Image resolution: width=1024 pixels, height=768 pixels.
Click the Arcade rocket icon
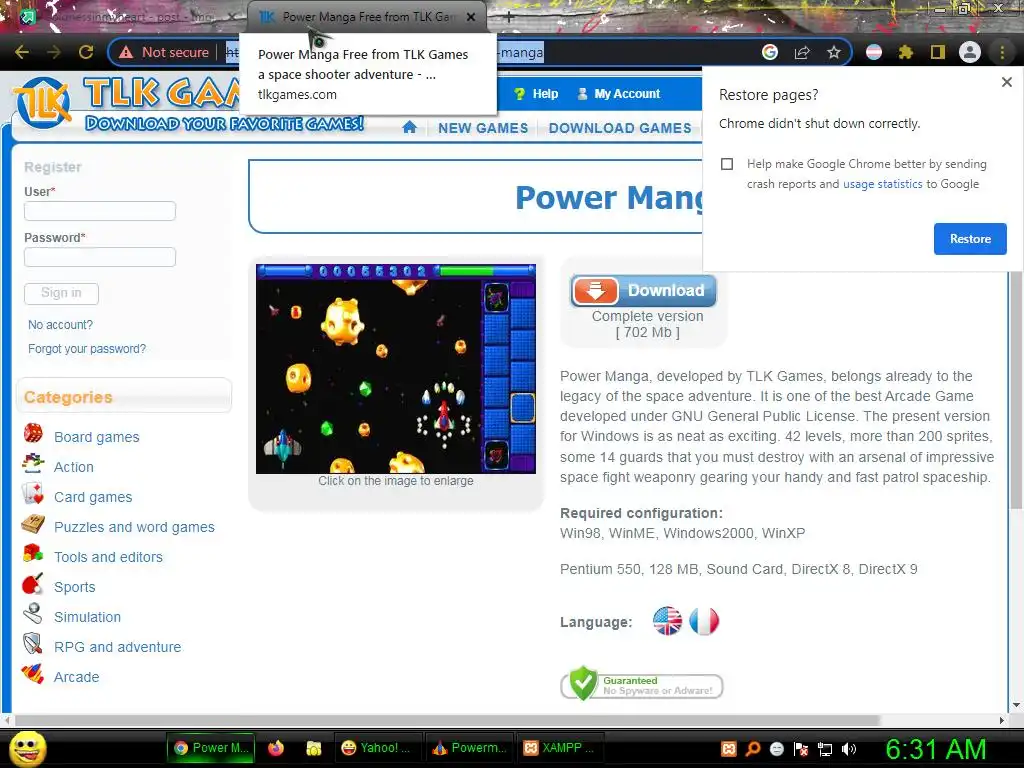click(x=33, y=674)
